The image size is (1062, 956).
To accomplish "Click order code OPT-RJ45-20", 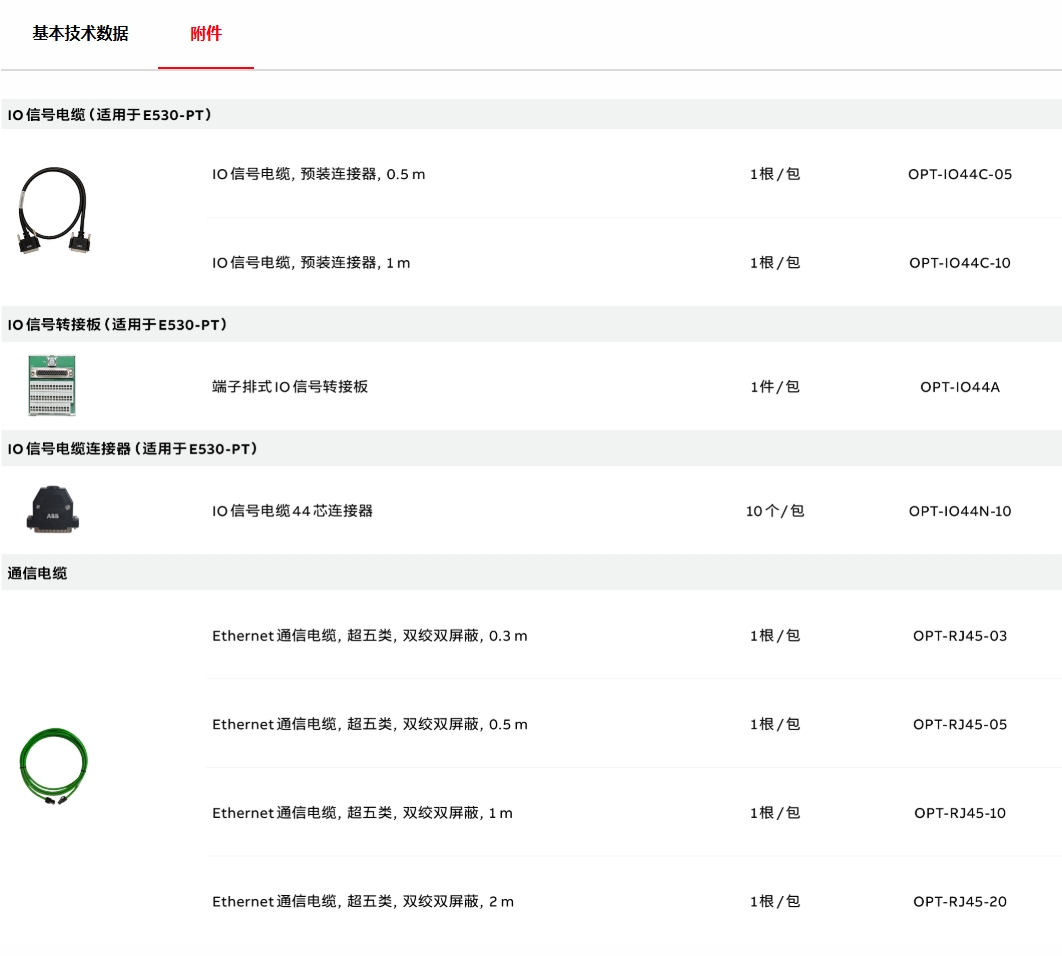I will point(960,902).
